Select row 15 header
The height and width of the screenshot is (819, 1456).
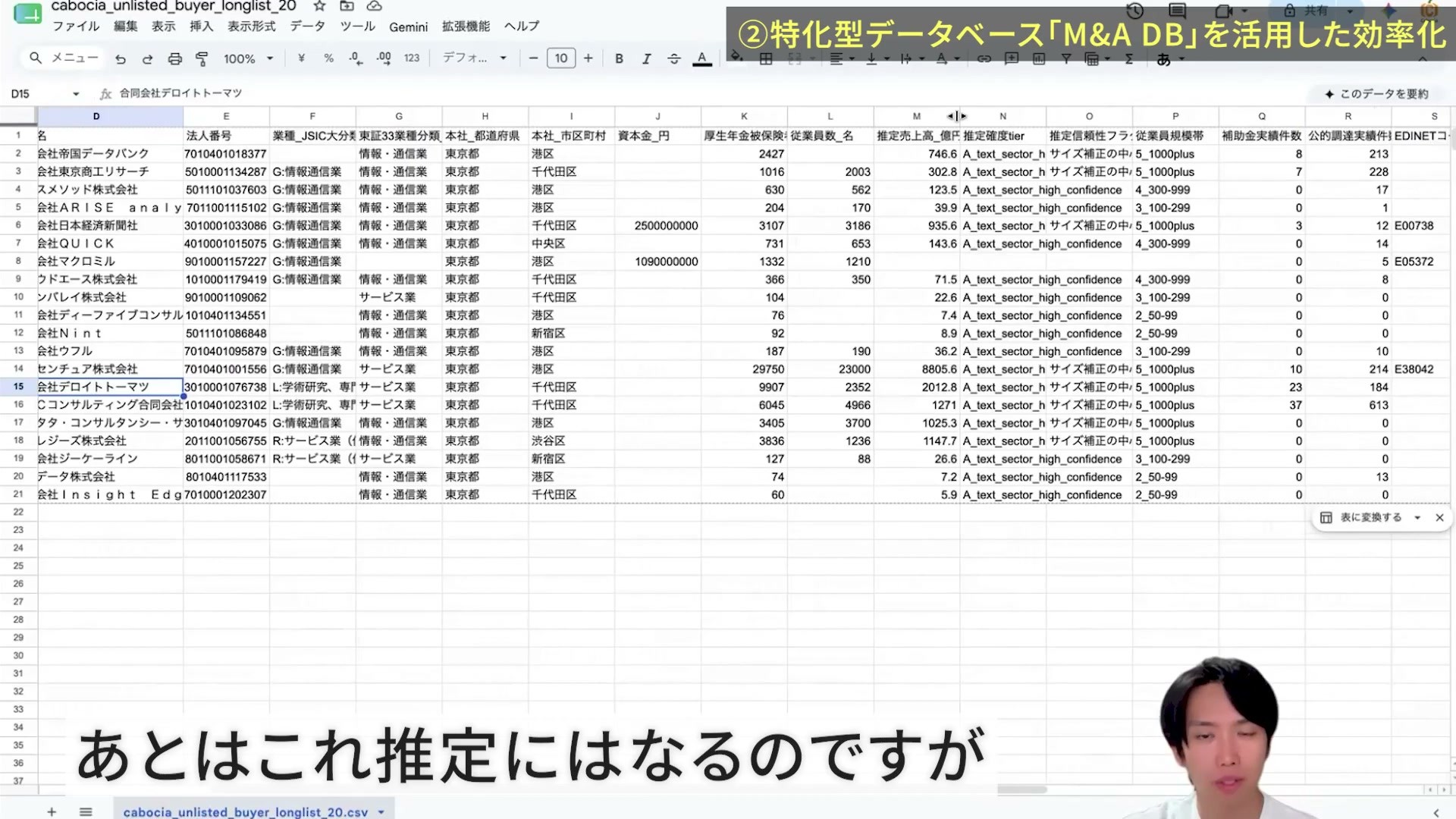point(18,387)
